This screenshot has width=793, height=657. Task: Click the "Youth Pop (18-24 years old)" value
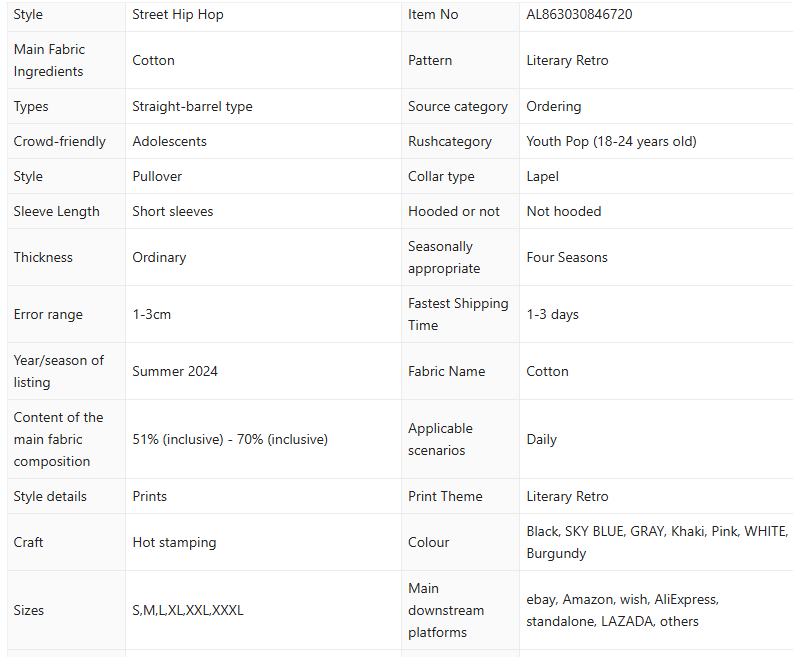coord(611,141)
